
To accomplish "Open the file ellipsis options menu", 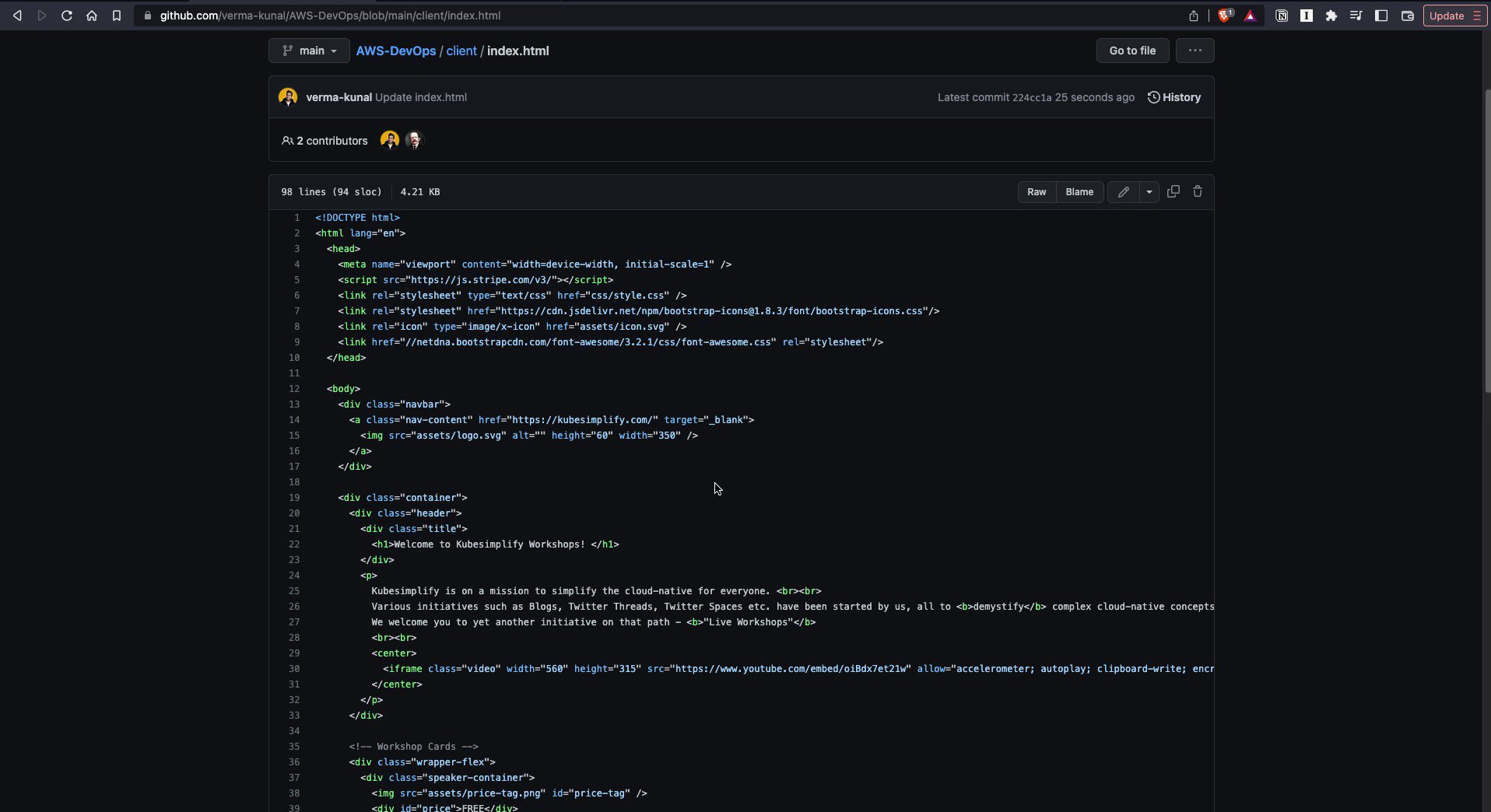I will pyautogui.click(x=1195, y=51).
